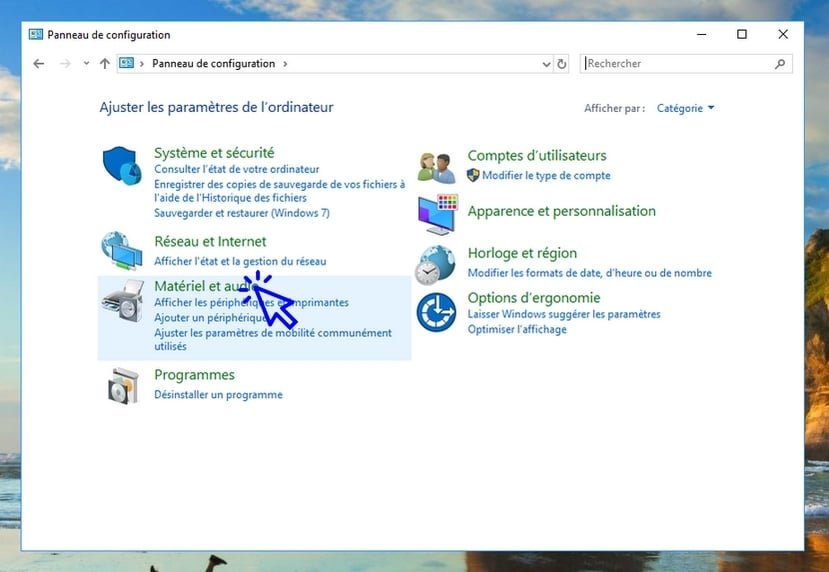The height and width of the screenshot is (572, 829).
Task: Open Afficher l'état et la gestion du réseau
Action: pyautogui.click(x=240, y=261)
